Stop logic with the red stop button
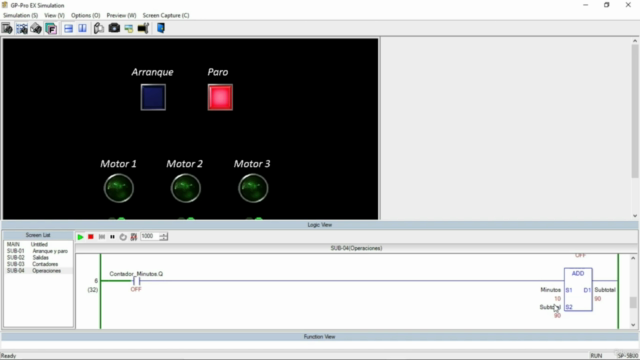The width and height of the screenshot is (640, 360). pos(91,237)
